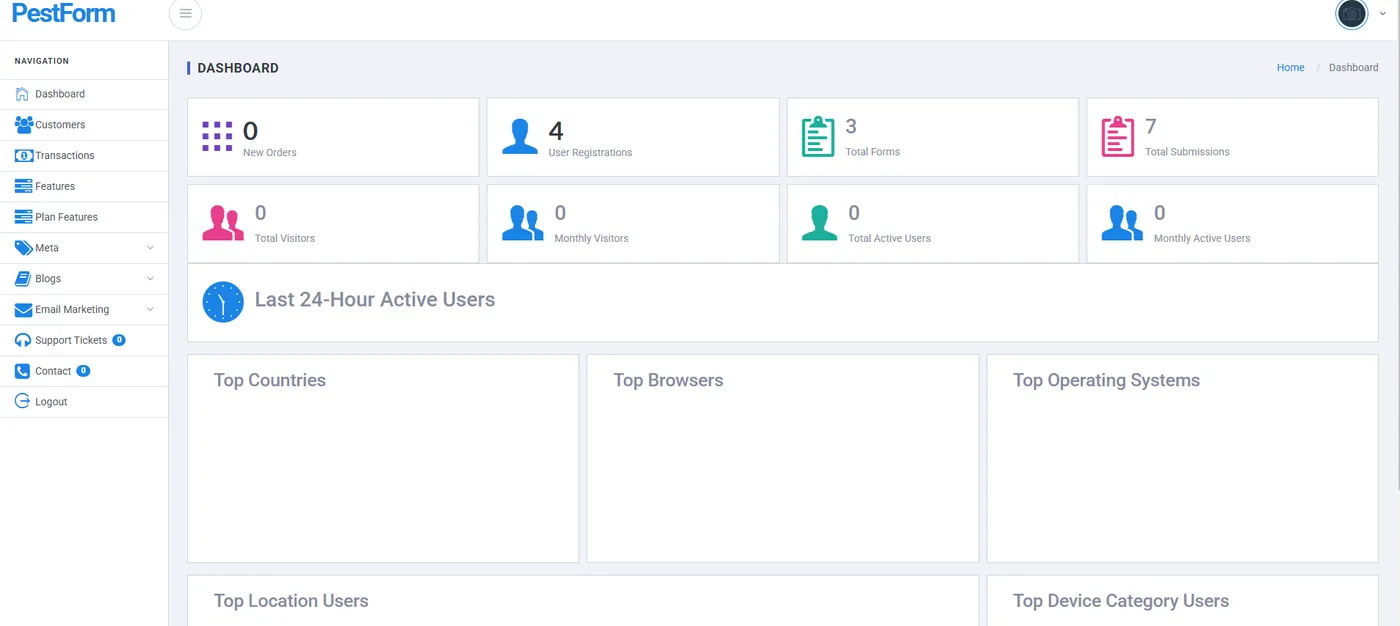The width and height of the screenshot is (1400, 626).
Task: Click the pink Total Submissions clipboard icon
Action: click(x=1118, y=137)
